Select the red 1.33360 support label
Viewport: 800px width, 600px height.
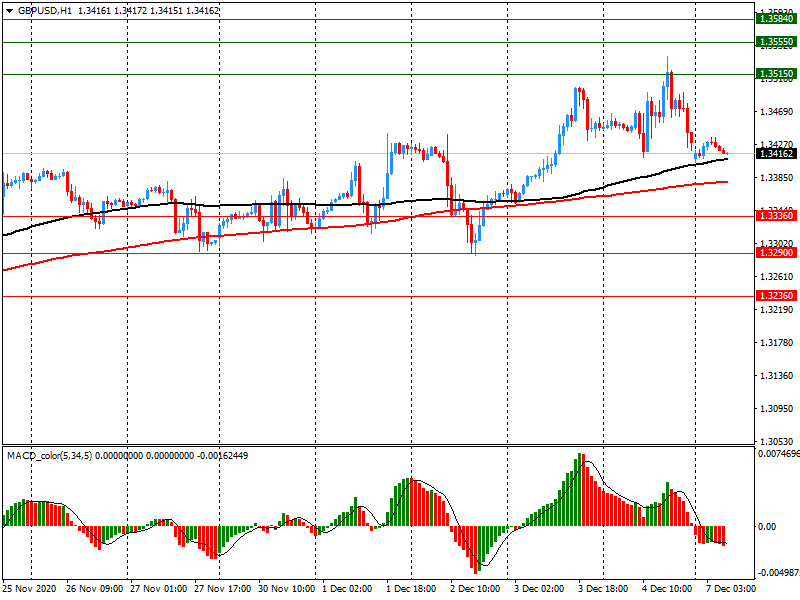click(x=777, y=216)
